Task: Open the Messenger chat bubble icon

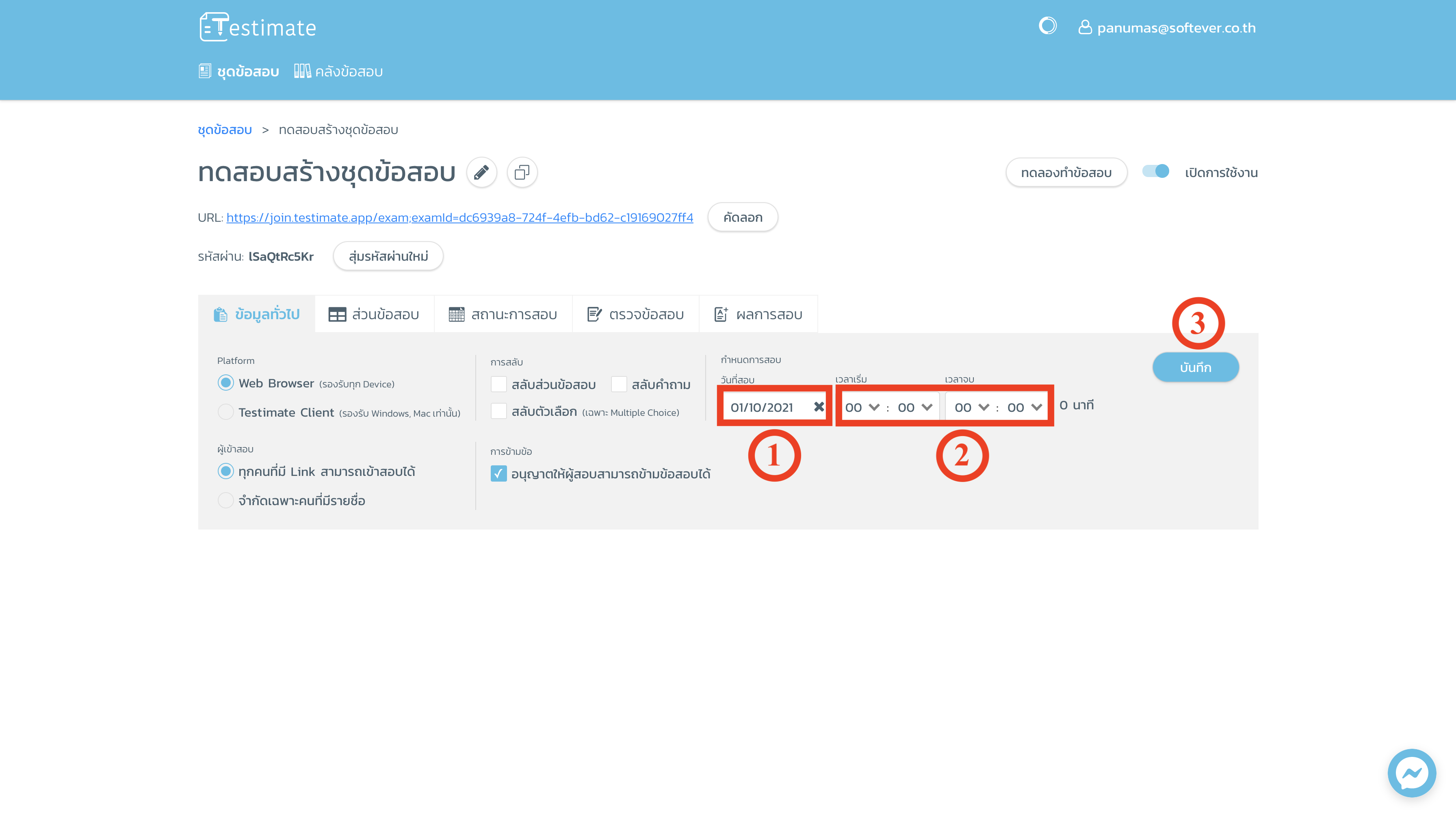Action: coord(1411,773)
